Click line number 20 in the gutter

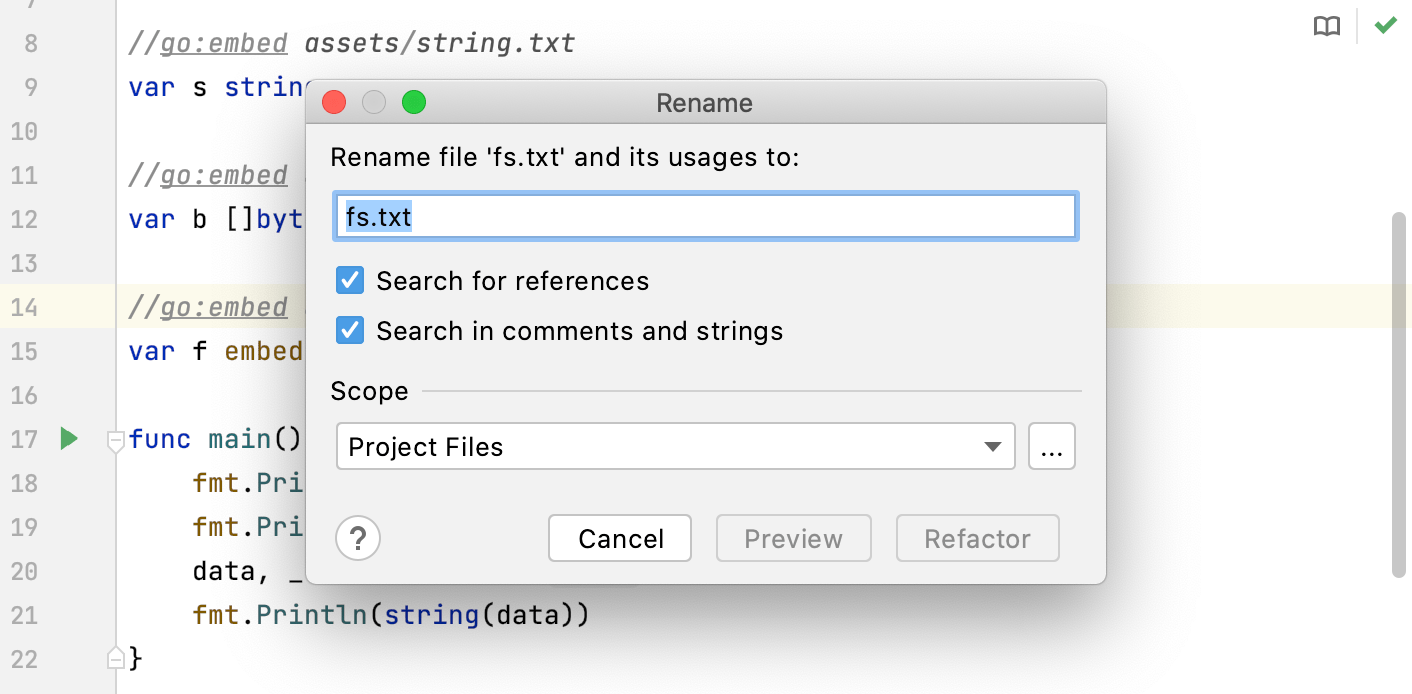point(23,571)
